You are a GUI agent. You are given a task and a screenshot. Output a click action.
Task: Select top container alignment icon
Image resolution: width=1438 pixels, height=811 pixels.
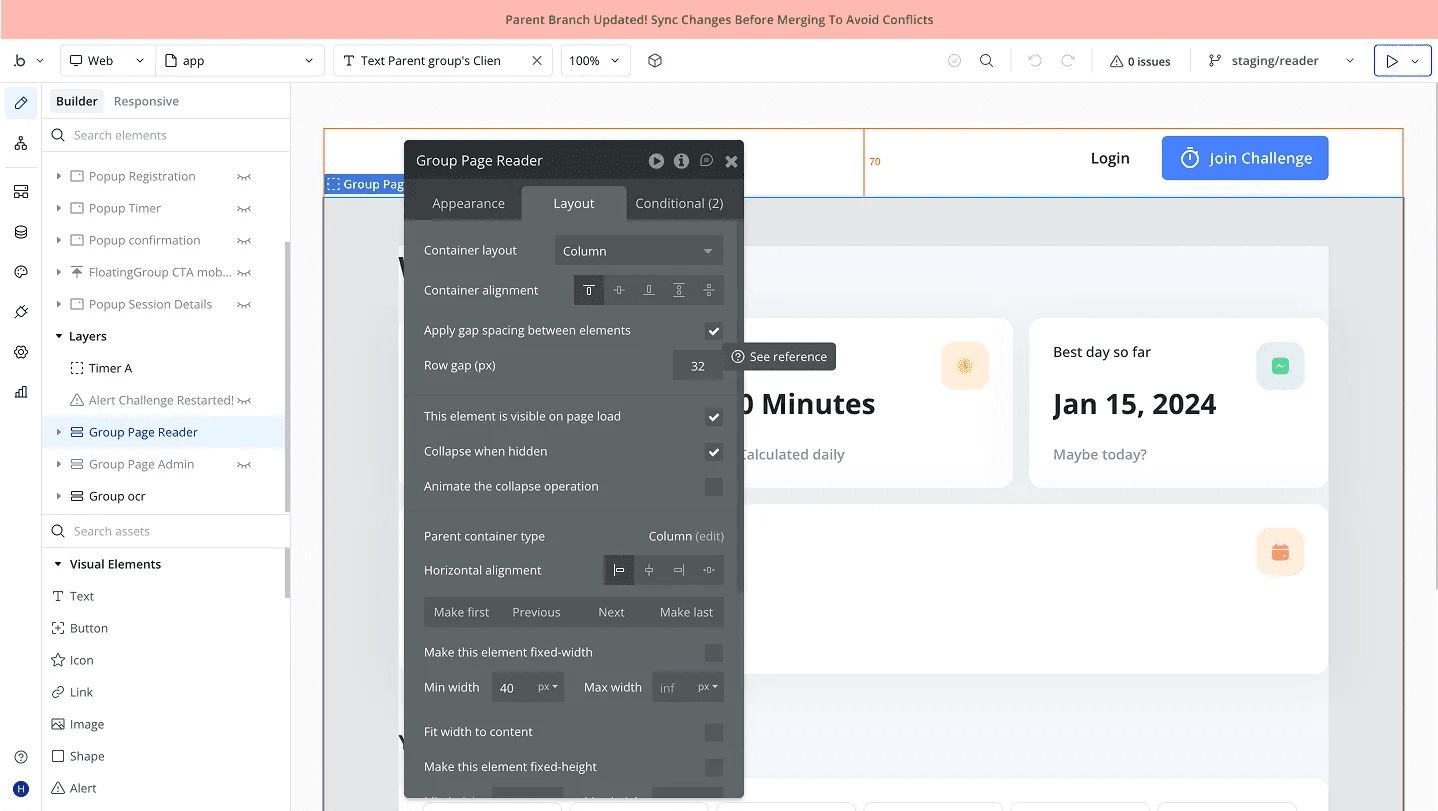(589, 290)
